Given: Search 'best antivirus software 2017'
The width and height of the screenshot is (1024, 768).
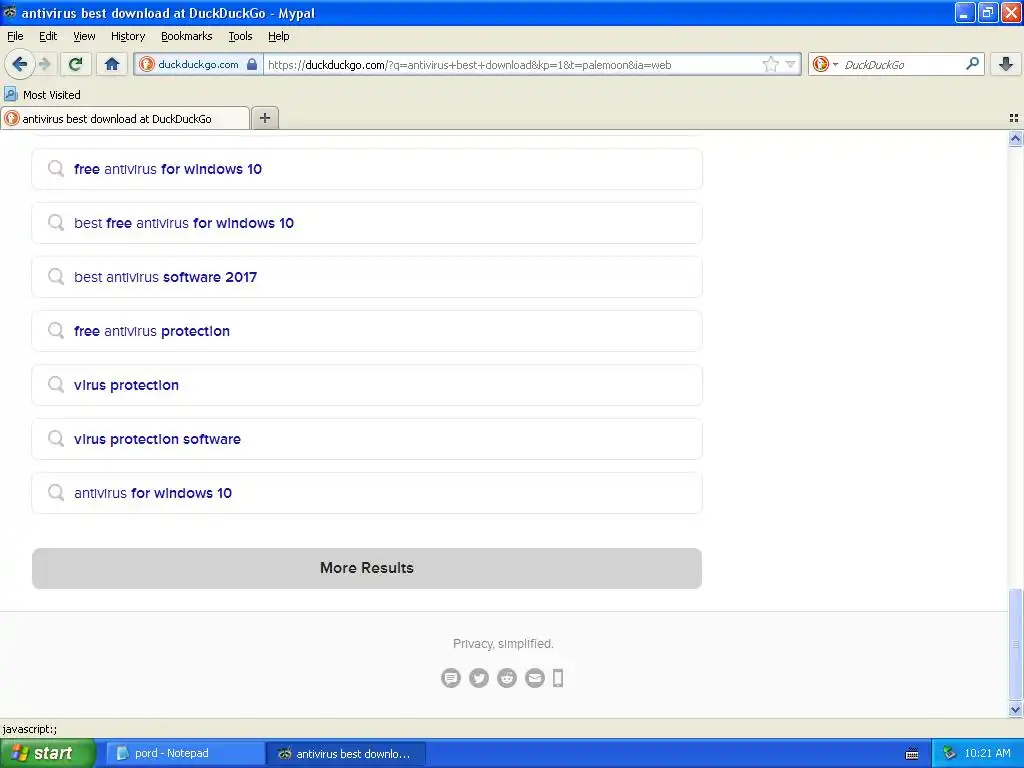Looking at the screenshot, I should (x=367, y=277).
